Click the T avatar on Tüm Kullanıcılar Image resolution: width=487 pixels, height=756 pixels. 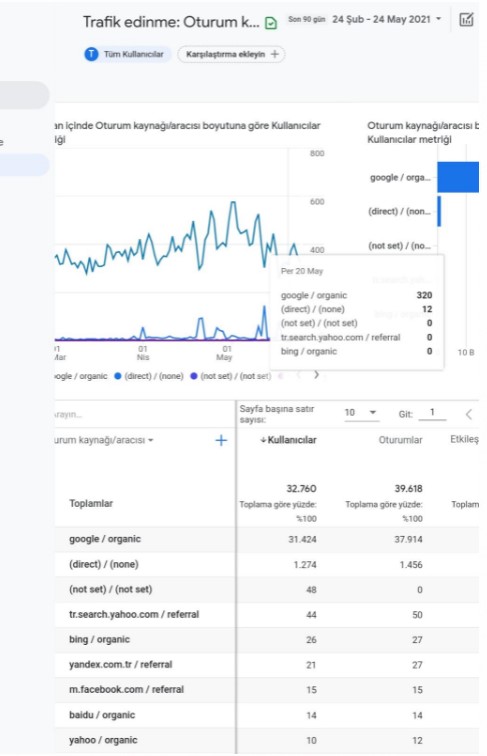91,54
